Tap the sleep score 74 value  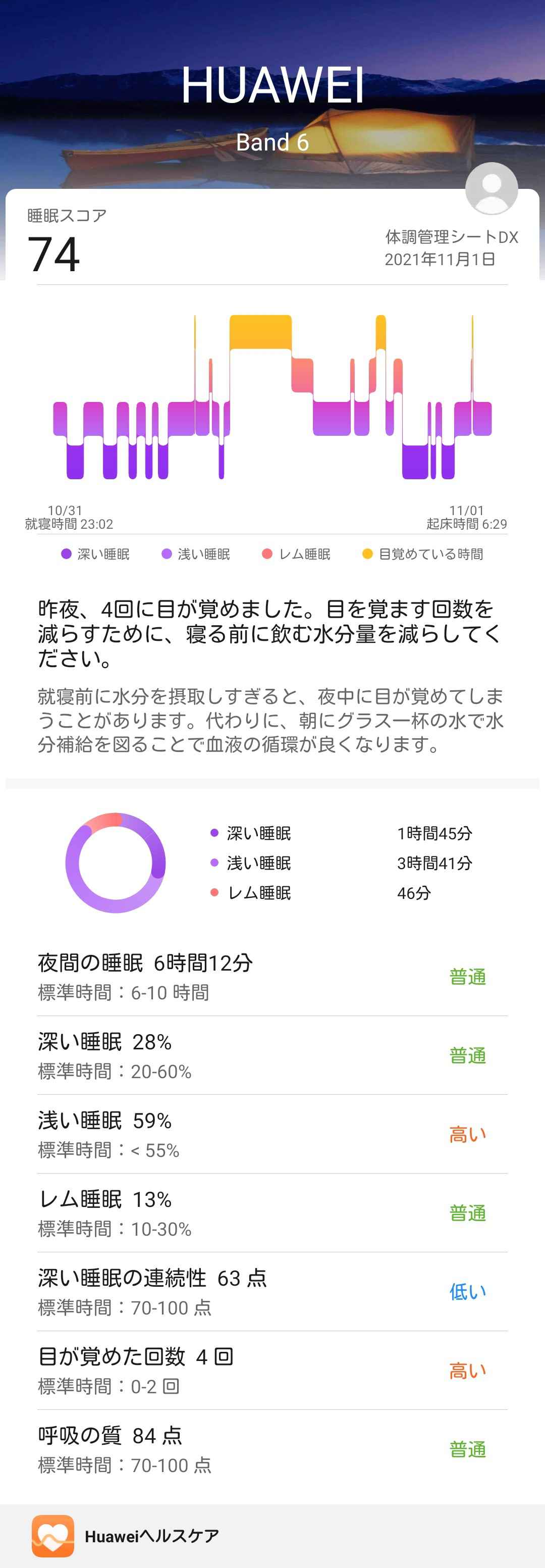pyautogui.click(x=54, y=254)
